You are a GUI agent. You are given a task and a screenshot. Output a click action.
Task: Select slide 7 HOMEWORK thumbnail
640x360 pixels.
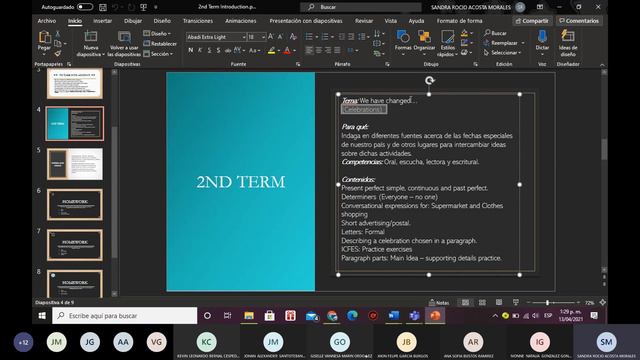[x=75, y=245]
